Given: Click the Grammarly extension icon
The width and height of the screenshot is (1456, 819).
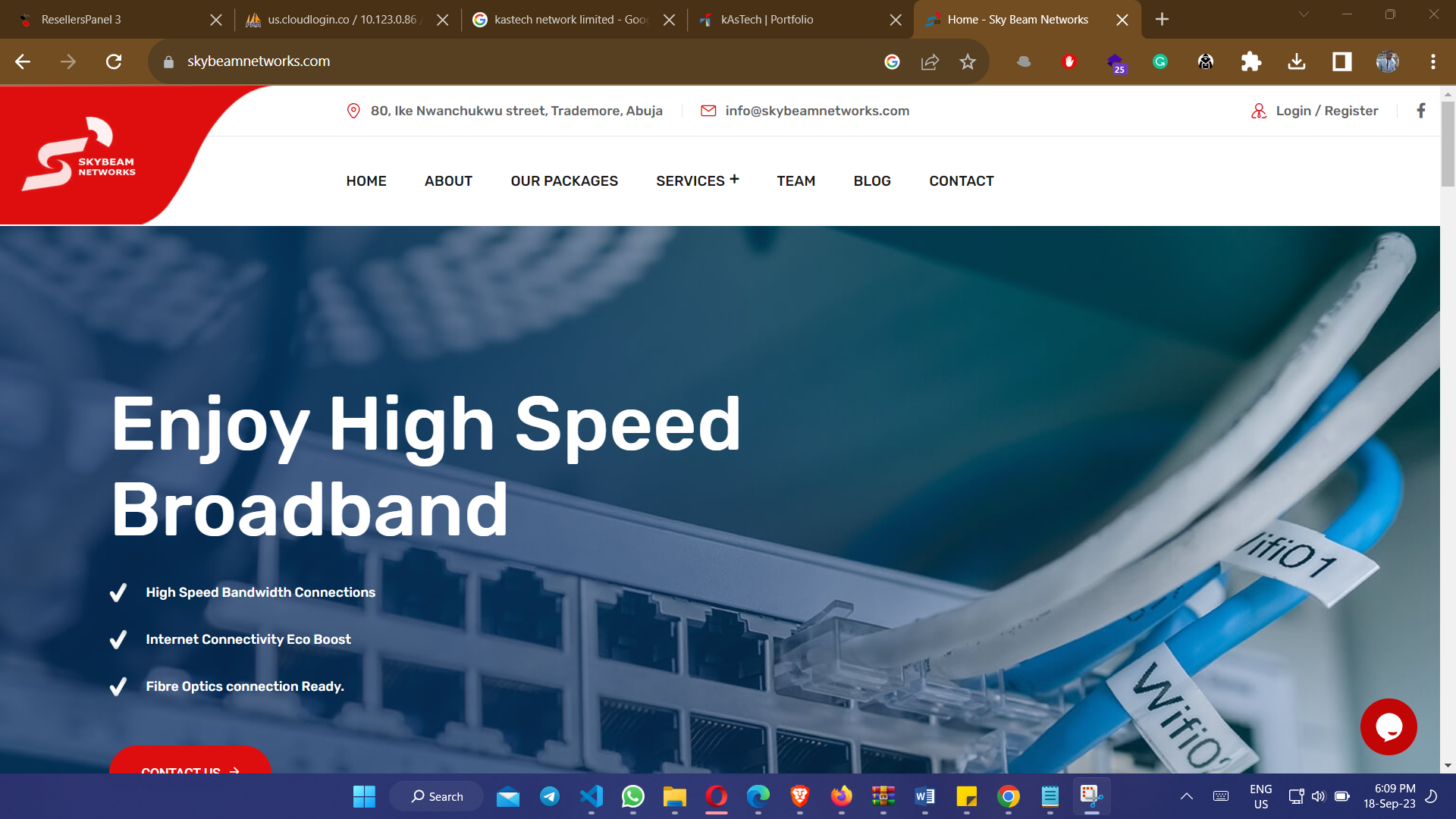Looking at the screenshot, I should click(1160, 61).
